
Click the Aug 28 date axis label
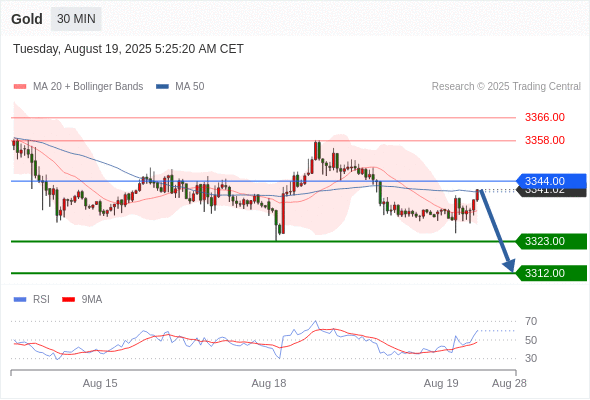(509, 383)
